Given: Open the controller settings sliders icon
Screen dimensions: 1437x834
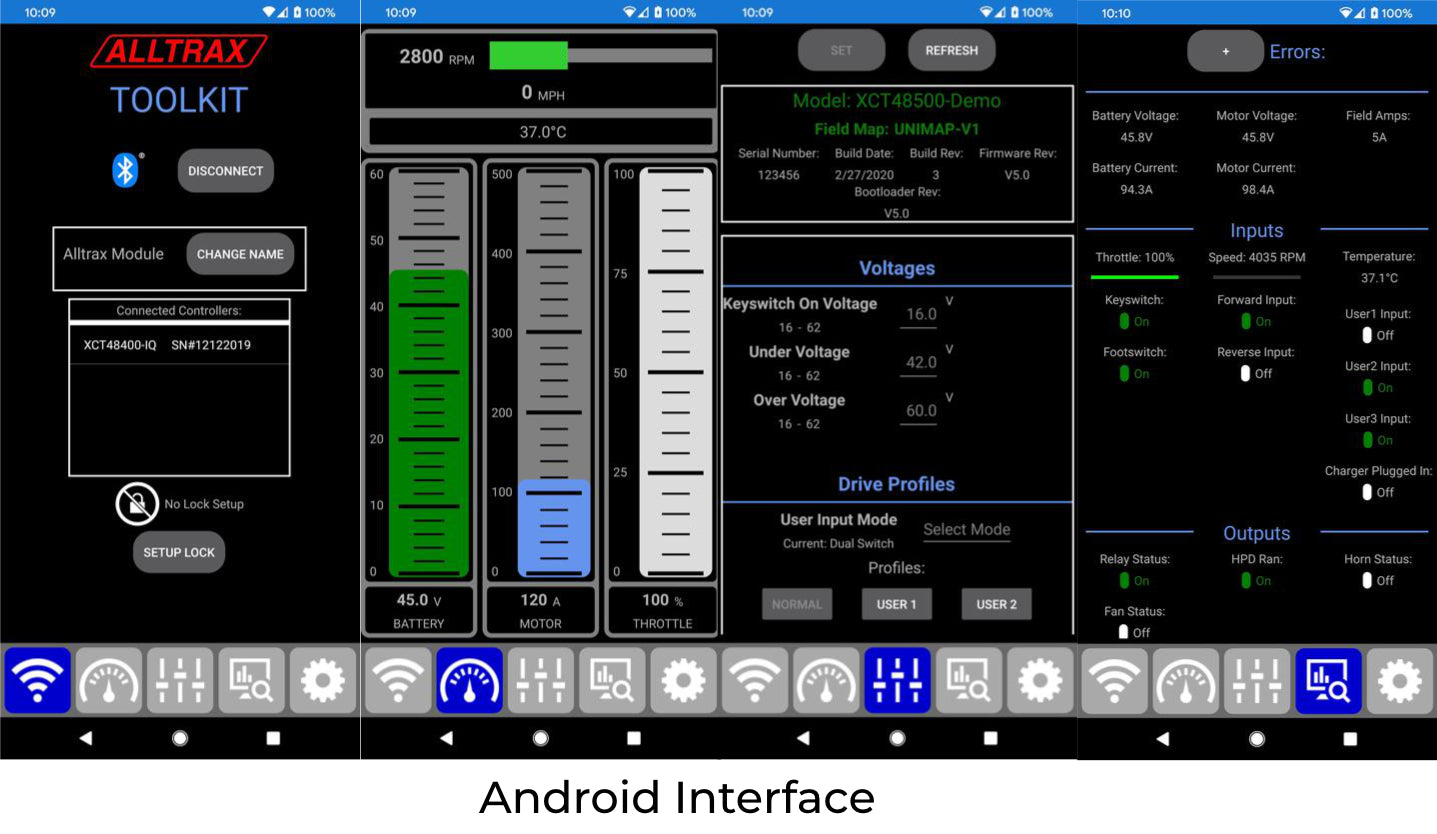Looking at the screenshot, I should coord(897,680).
